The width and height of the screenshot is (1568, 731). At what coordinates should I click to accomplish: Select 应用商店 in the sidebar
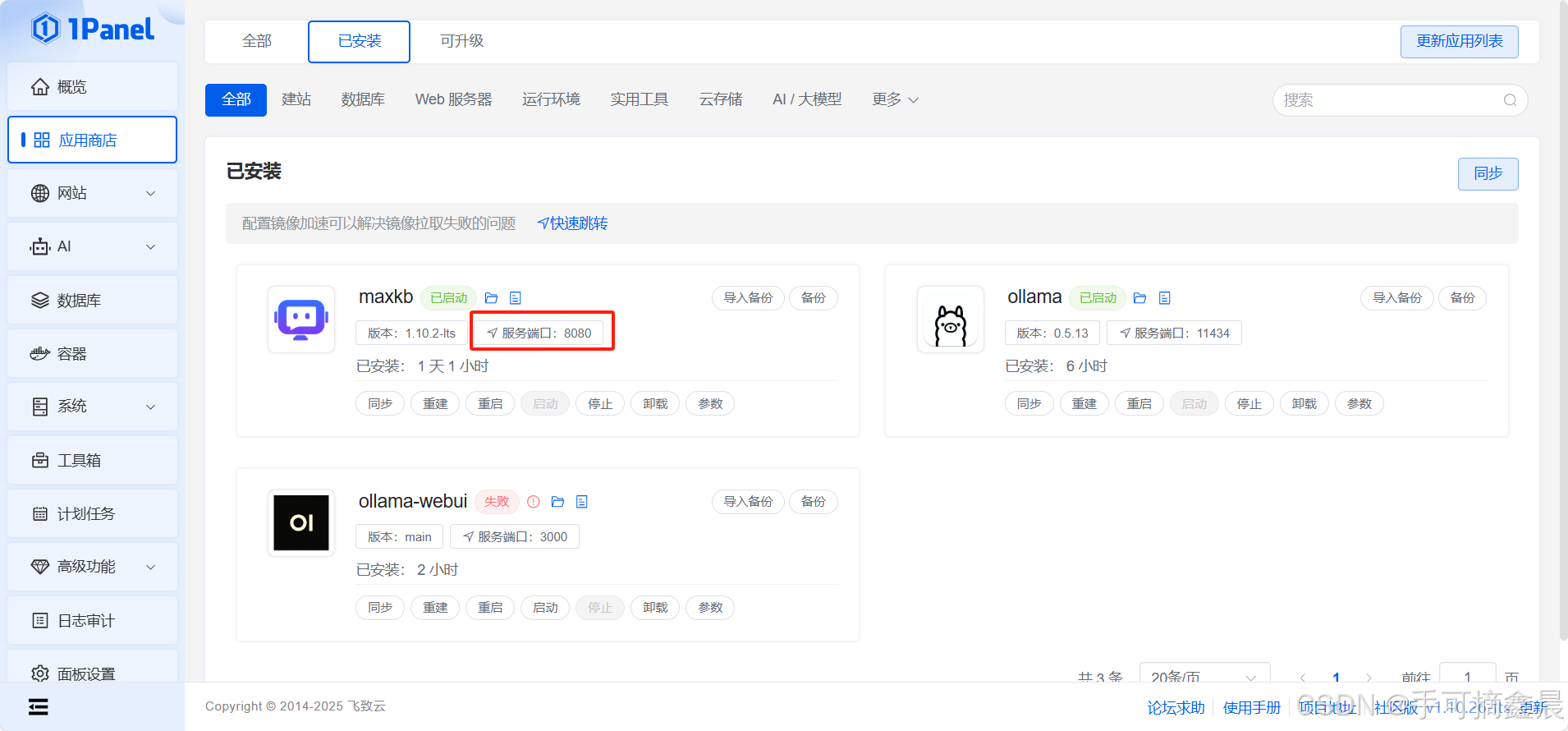tap(93, 140)
